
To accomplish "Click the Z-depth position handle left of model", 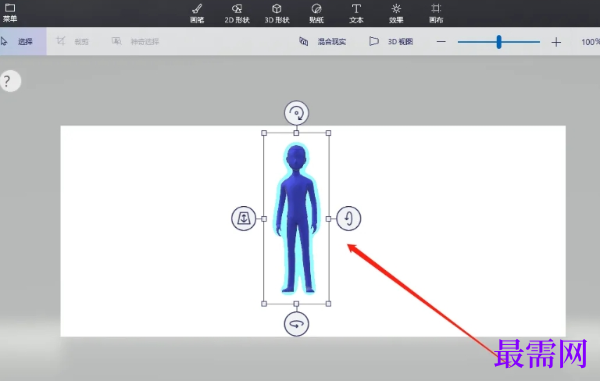I will (x=244, y=219).
